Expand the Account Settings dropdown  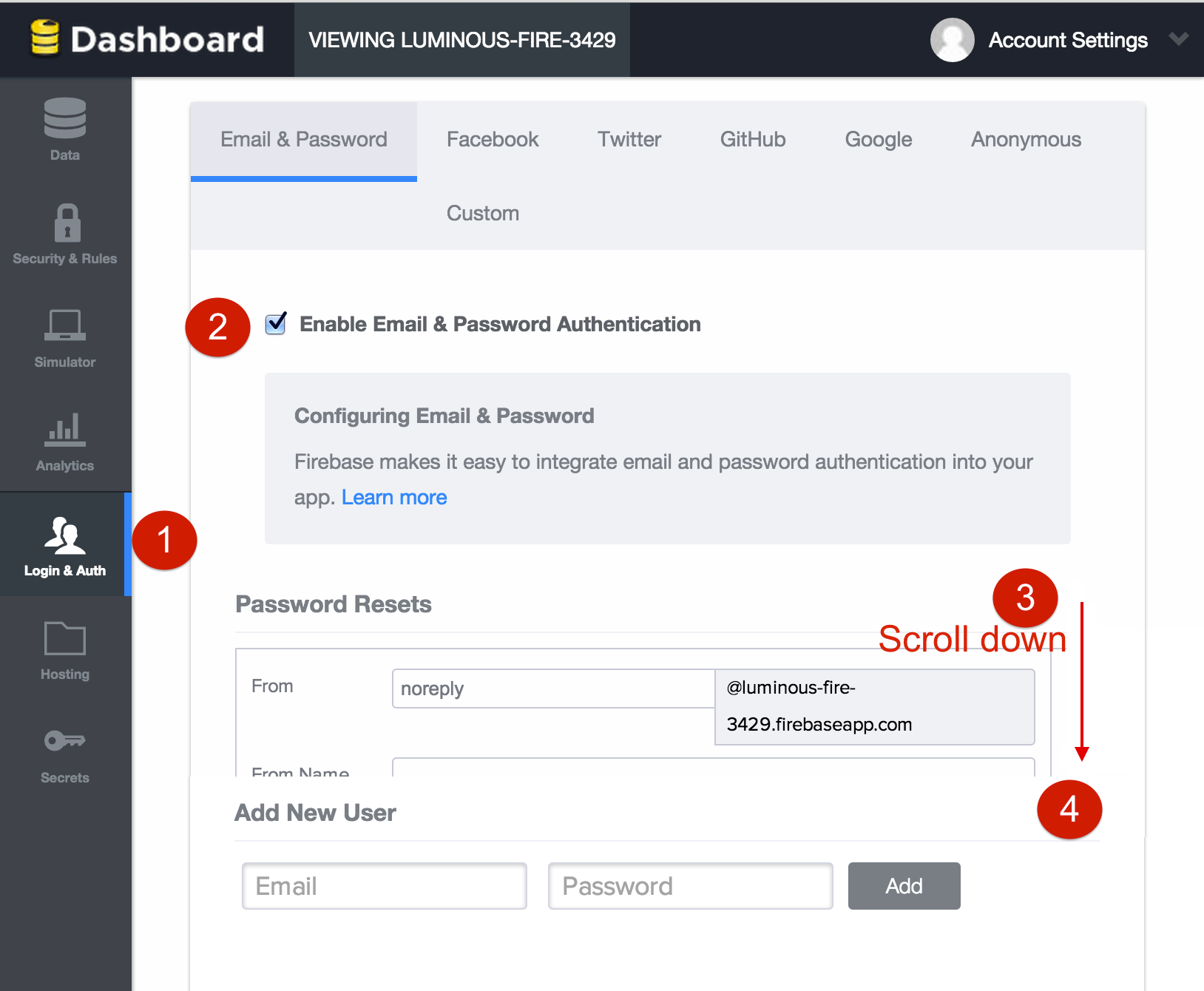point(1178,39)
